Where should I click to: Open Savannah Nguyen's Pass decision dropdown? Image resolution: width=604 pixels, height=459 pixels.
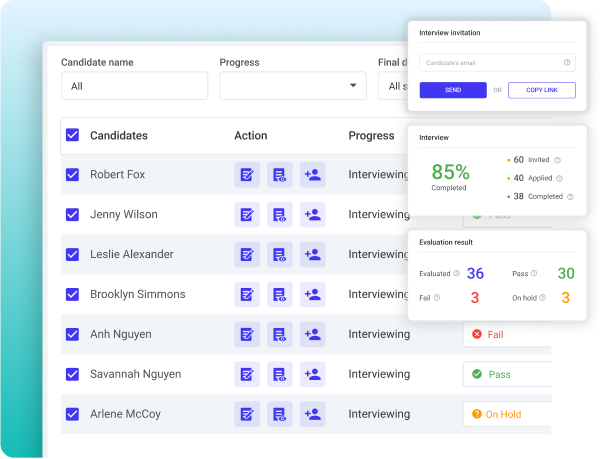[x=507, y=374]
